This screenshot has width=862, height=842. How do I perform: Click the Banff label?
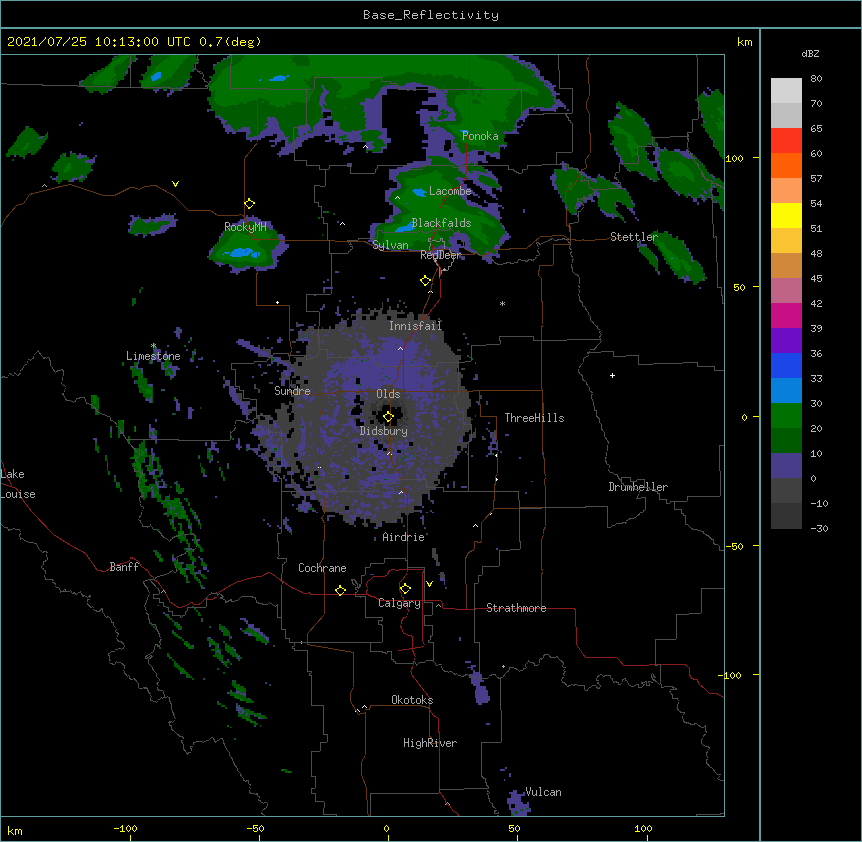tap(124, 567)
